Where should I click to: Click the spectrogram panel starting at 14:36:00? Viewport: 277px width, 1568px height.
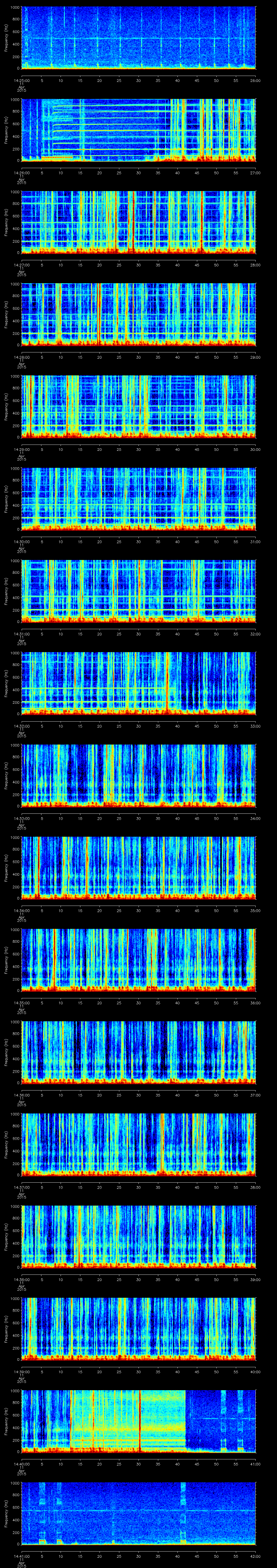click(138, 1052)
